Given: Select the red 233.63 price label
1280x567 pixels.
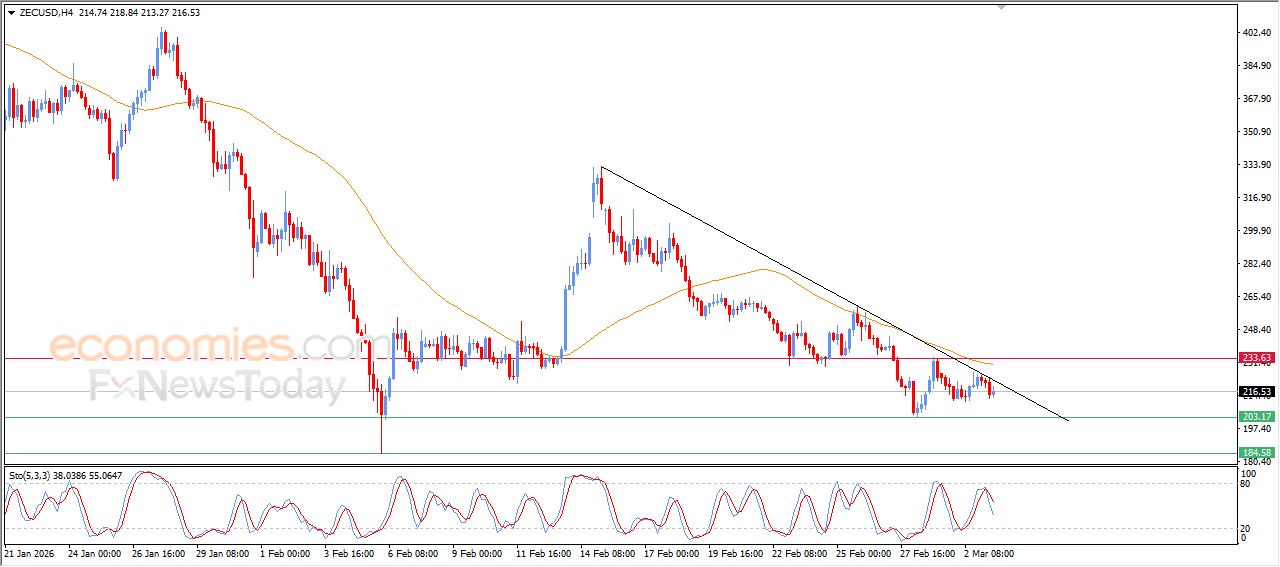Looking at the screenshot, I should pos(1255,358).
